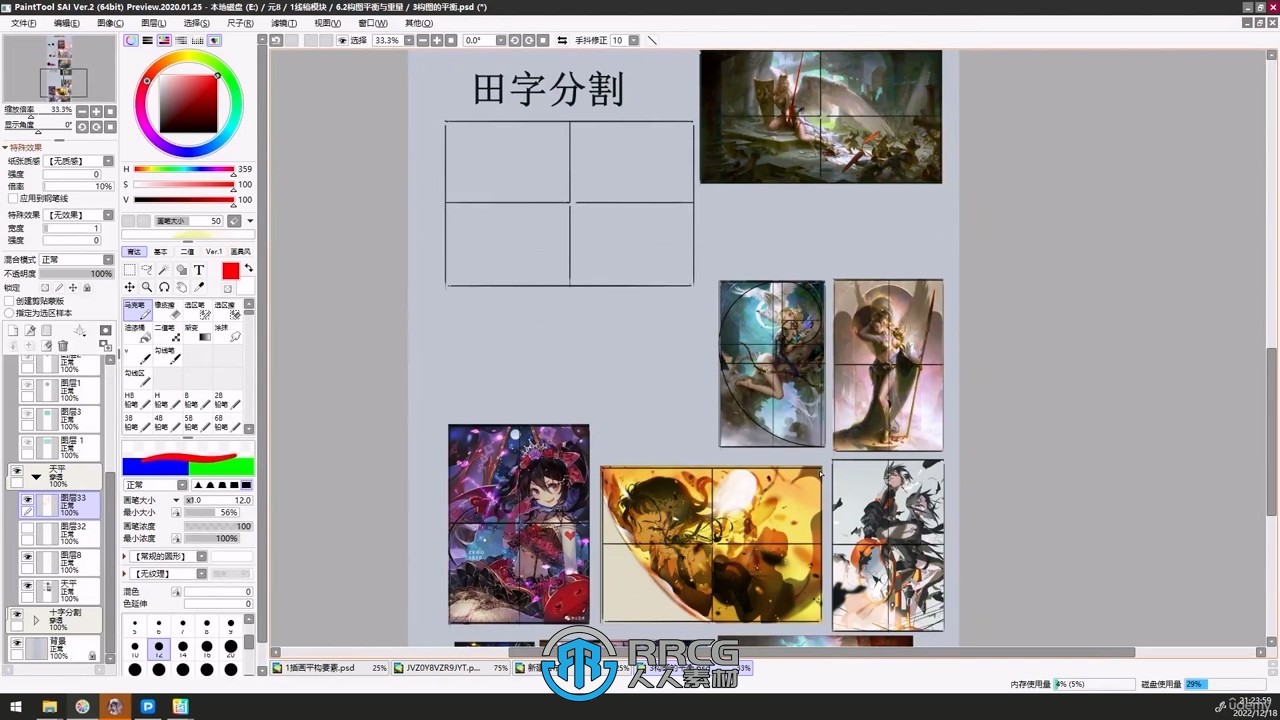Toggle visibility of layer 图层8

pos(28,556)
